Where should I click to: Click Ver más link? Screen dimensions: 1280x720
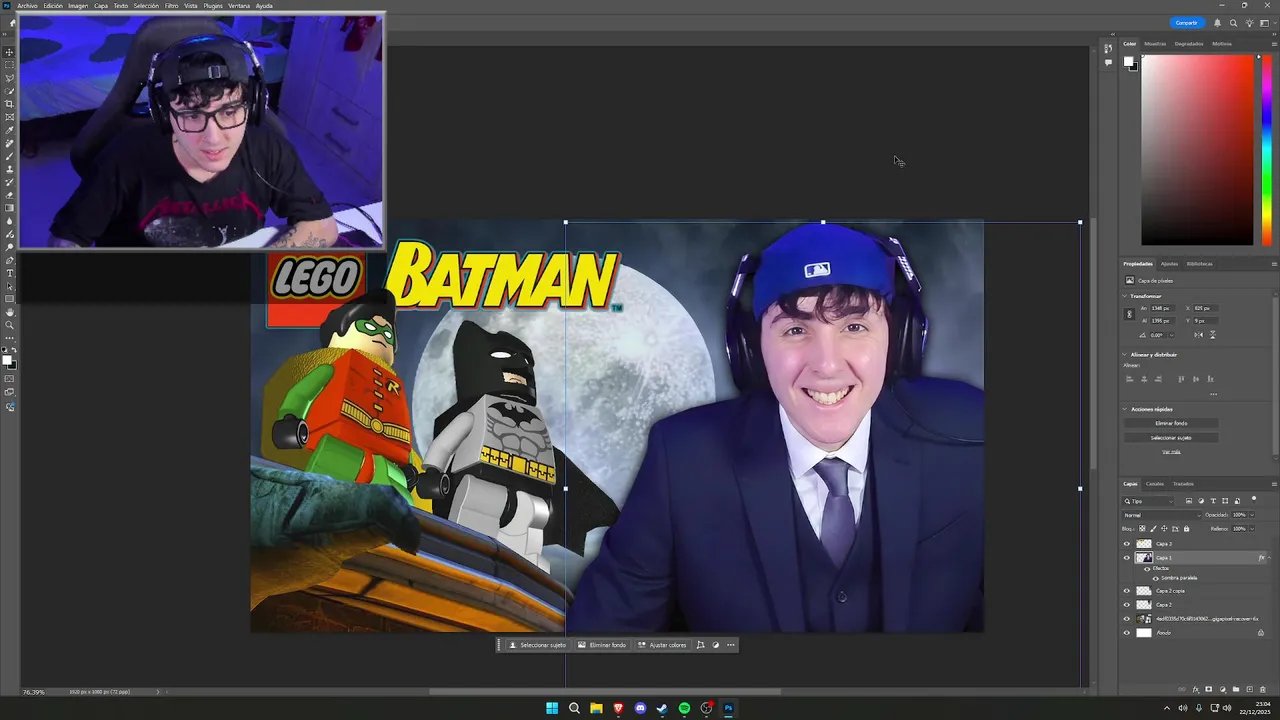click(x=1171, y=452)
